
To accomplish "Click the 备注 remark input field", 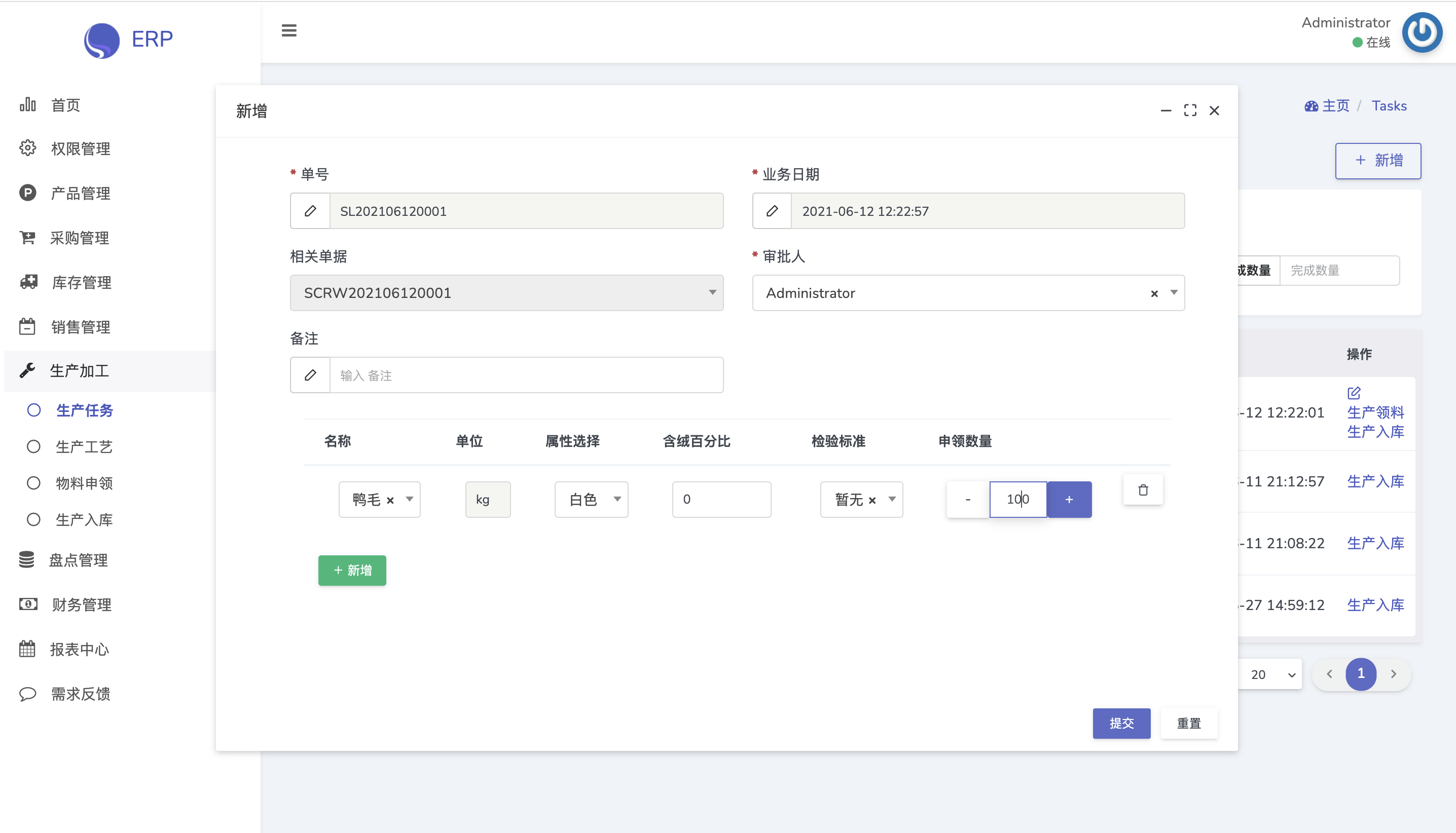I will click(526, 375).
